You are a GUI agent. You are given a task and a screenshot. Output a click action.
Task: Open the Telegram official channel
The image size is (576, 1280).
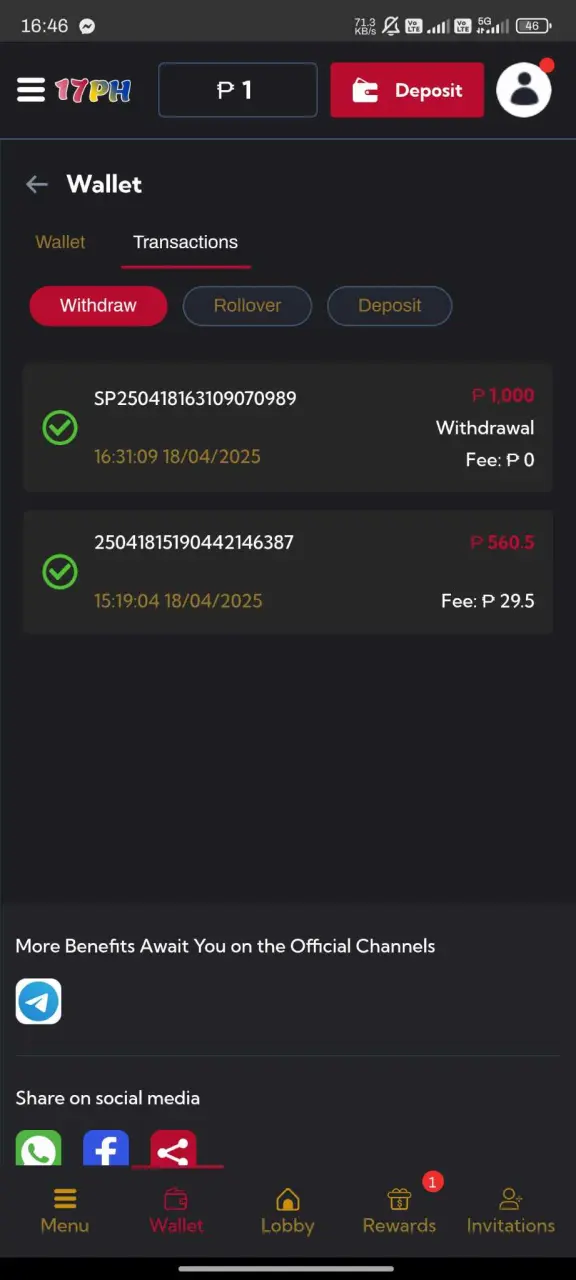pos(38,1001)
